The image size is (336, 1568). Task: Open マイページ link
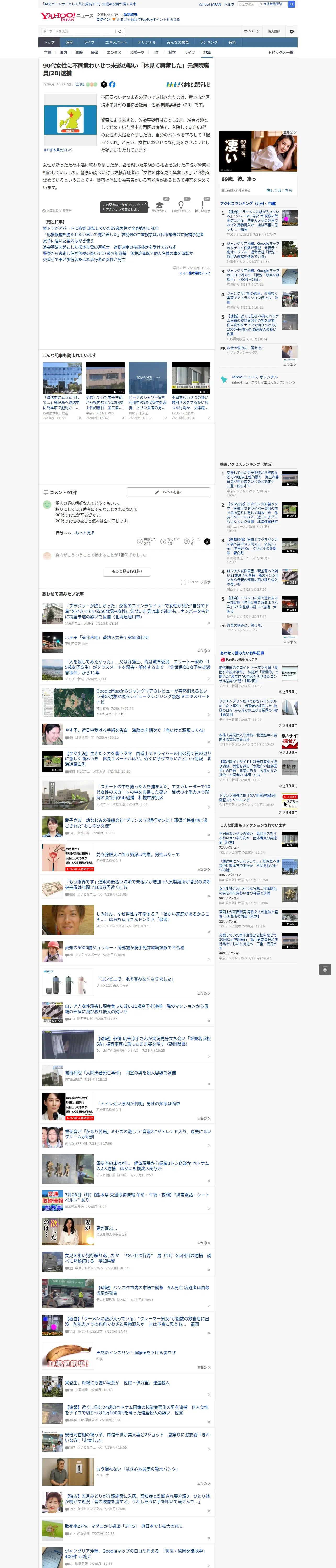click(252, 32)
